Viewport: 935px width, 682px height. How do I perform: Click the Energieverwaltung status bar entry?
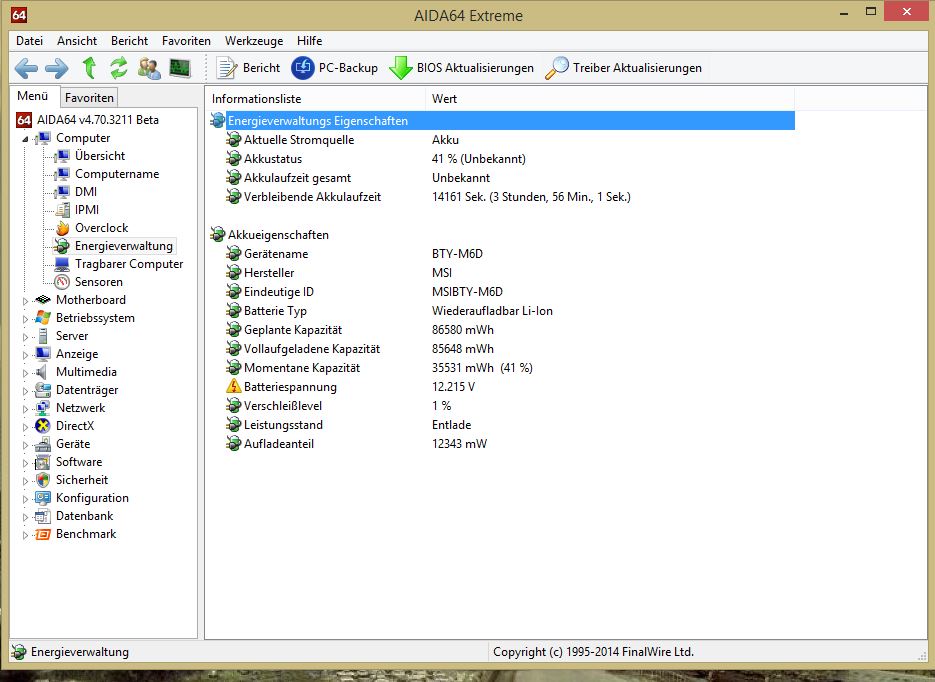pos(70,652)
